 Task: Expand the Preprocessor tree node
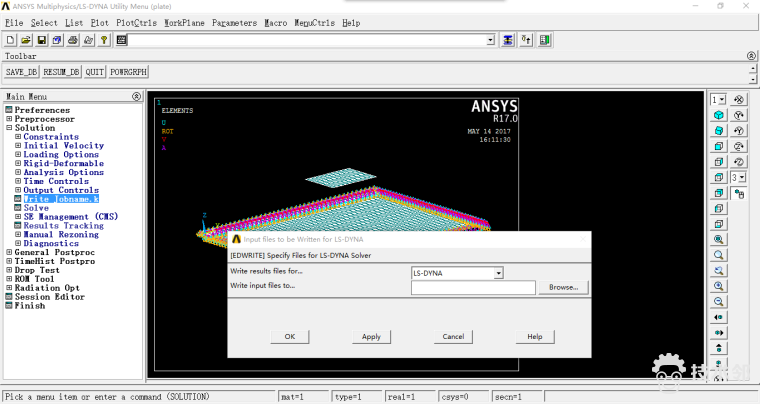pyautogui.click(x=9, y=119)
